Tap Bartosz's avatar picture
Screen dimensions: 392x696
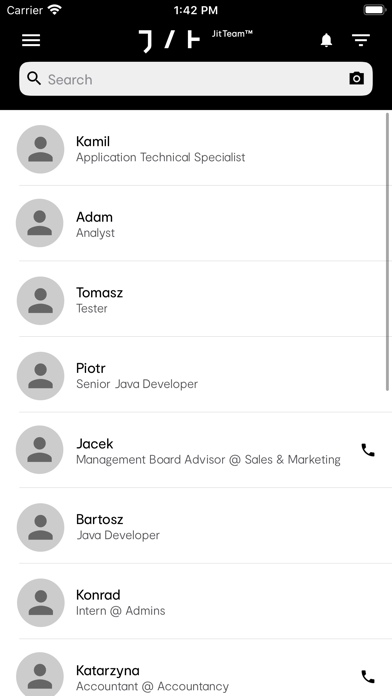[40, 527]
